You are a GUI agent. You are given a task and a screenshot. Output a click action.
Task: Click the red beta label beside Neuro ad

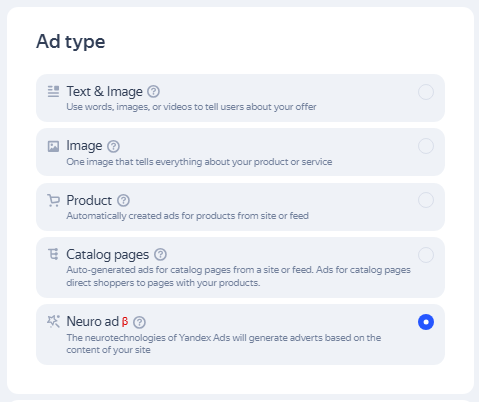(x=125, y=322)
